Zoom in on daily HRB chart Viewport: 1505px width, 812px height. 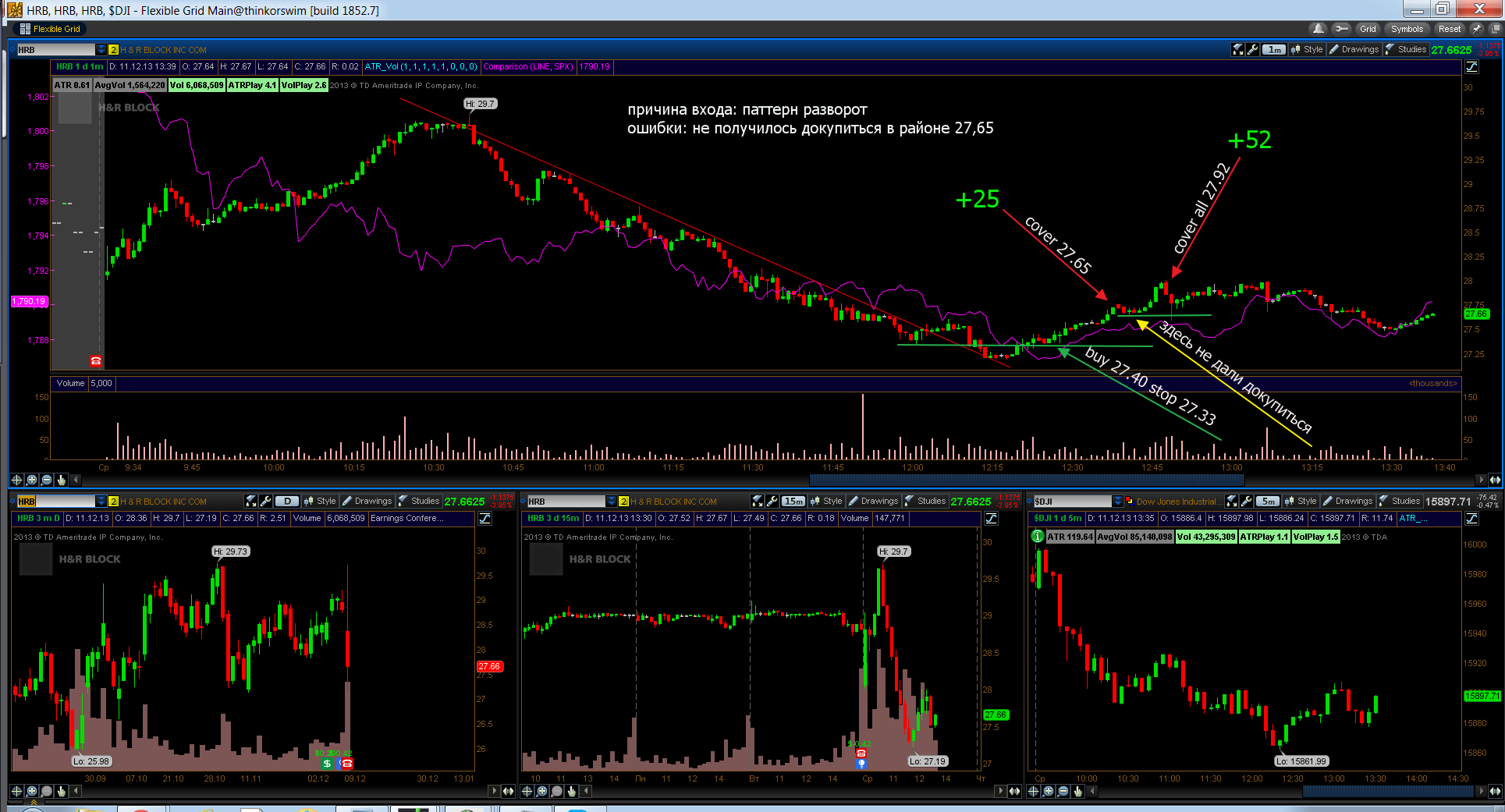tap(32, 791)
